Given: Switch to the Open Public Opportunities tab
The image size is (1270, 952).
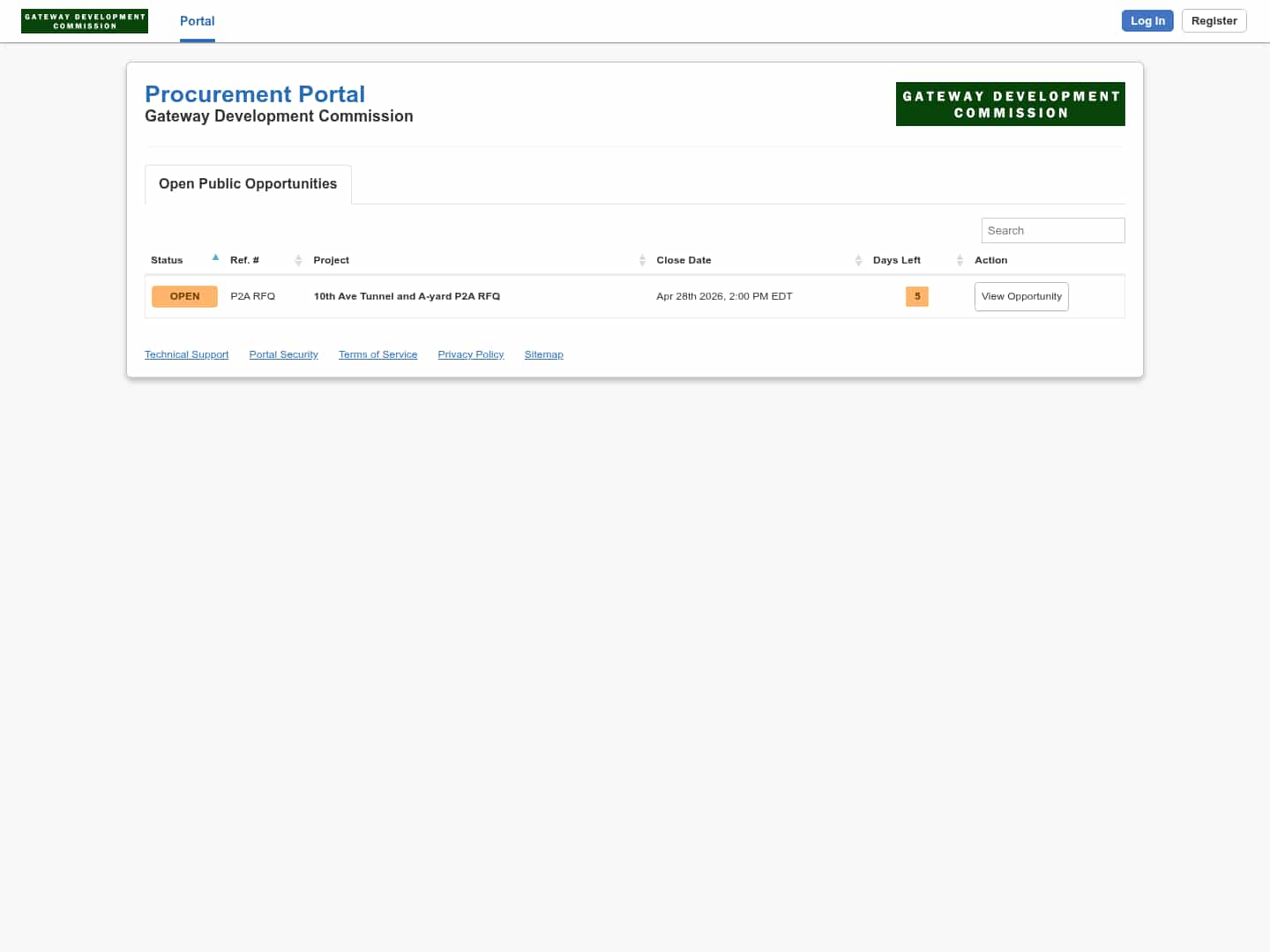Looking at the screenshot, I should pos(248,183).
